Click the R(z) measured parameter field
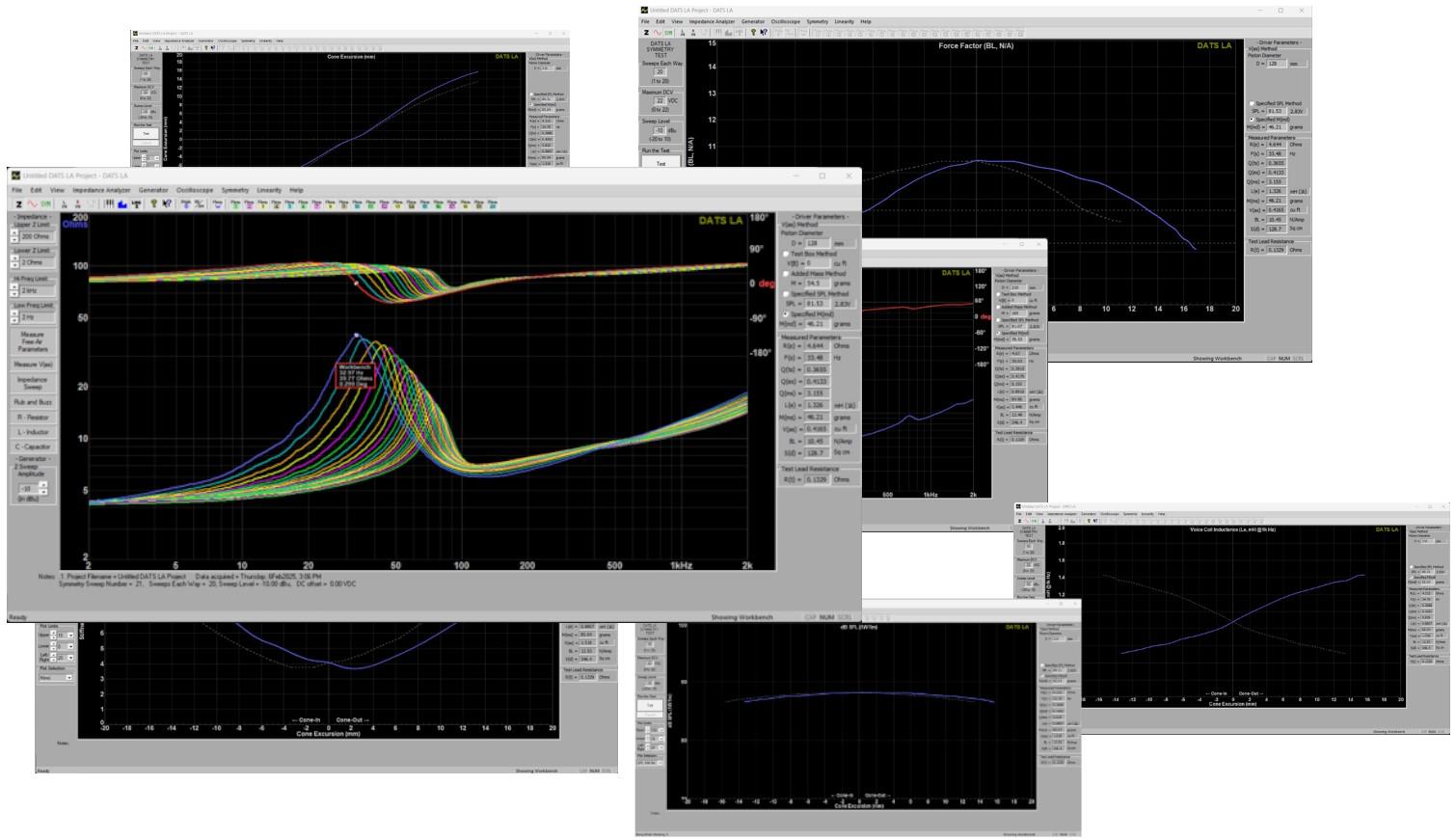 tap(815, 343)
